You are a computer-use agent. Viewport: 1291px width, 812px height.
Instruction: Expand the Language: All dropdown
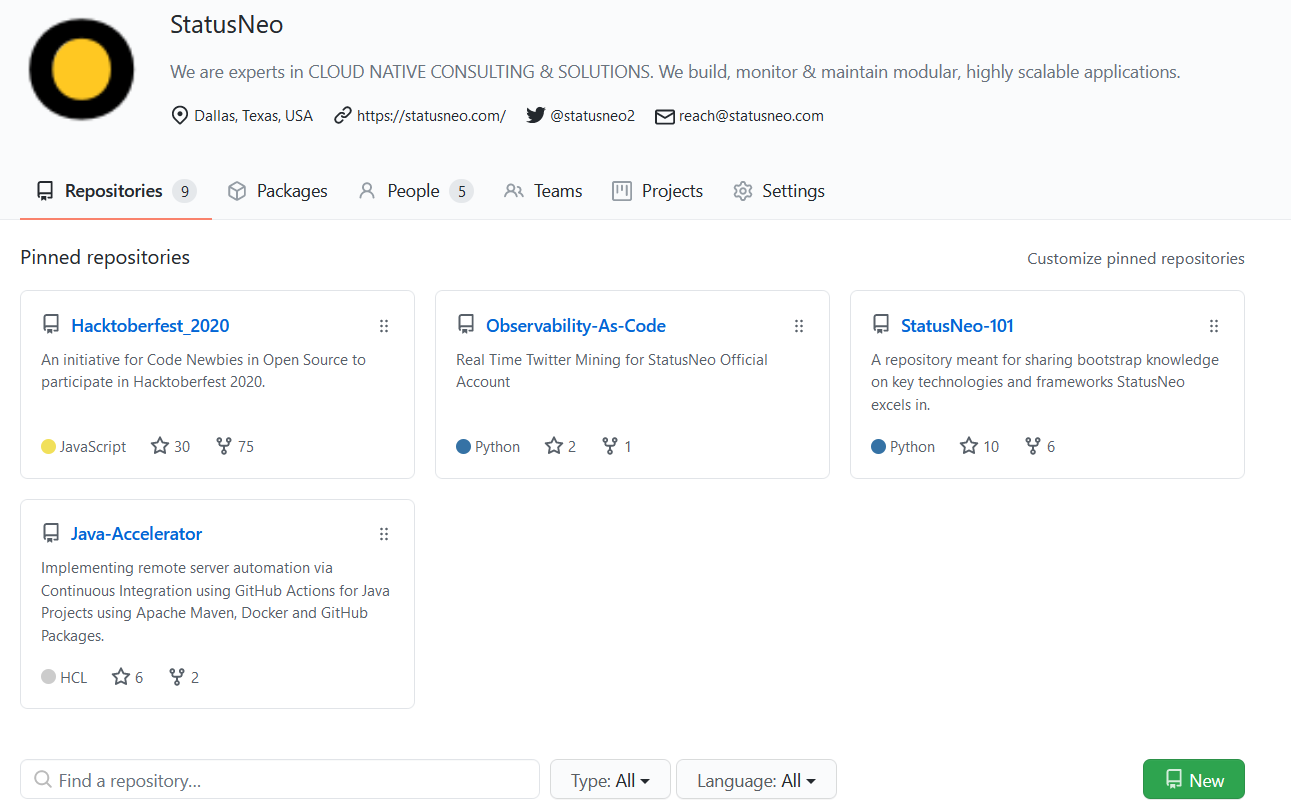[x=756, y=780]
